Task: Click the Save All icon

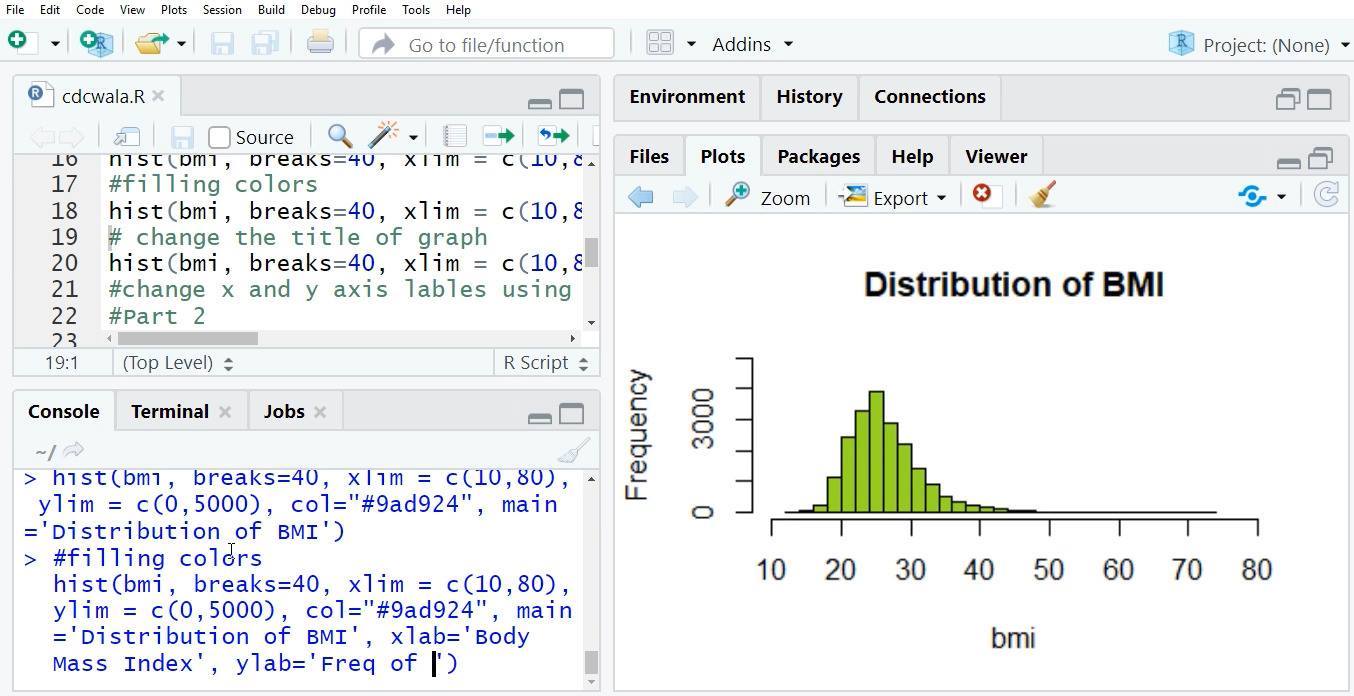Action: pyautogui.click(x=265, y=43)
